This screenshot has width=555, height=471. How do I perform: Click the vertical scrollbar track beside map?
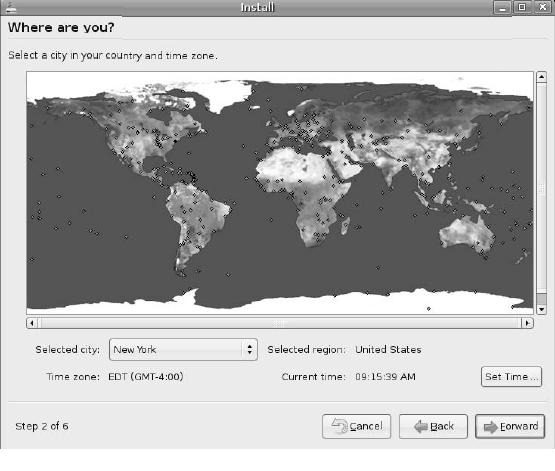pos(541,188)
